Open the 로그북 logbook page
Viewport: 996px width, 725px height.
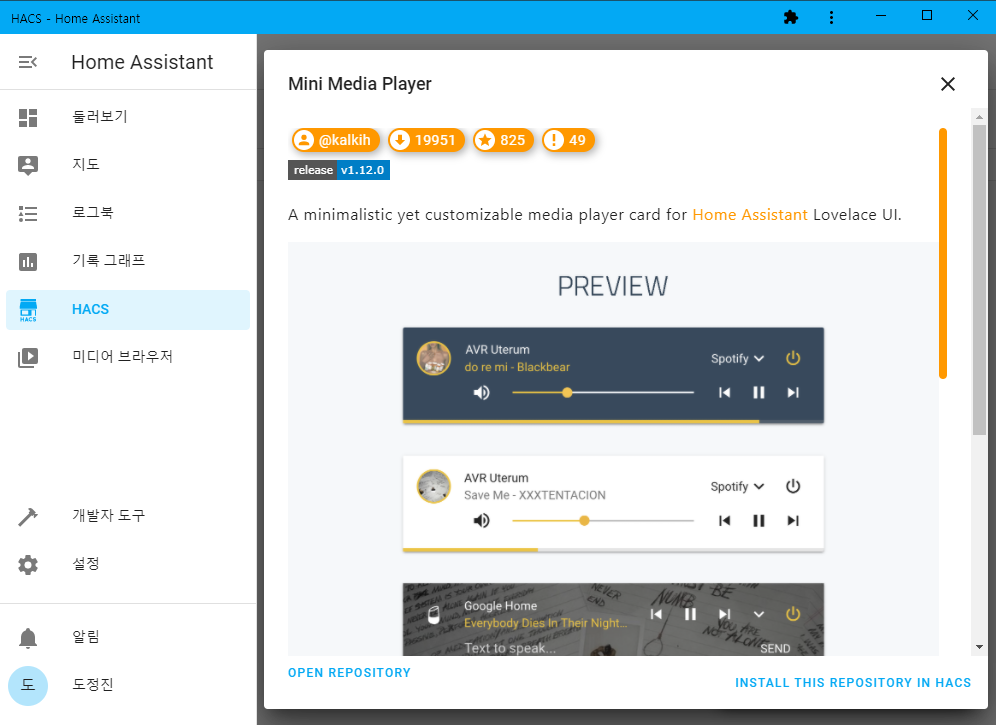coord(128,213)
